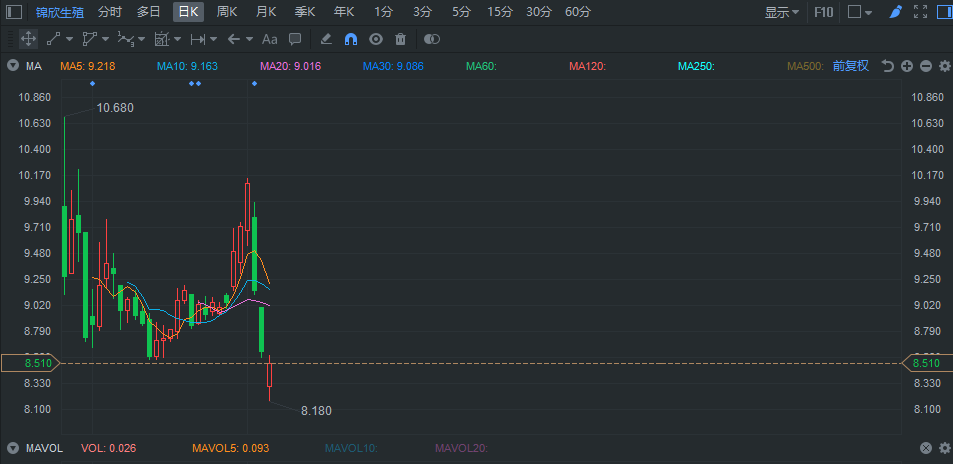The height and width of the screenshot is (464, 953).
Task: Zoom in chart with plus icon
Action: [x=907, y=66]
